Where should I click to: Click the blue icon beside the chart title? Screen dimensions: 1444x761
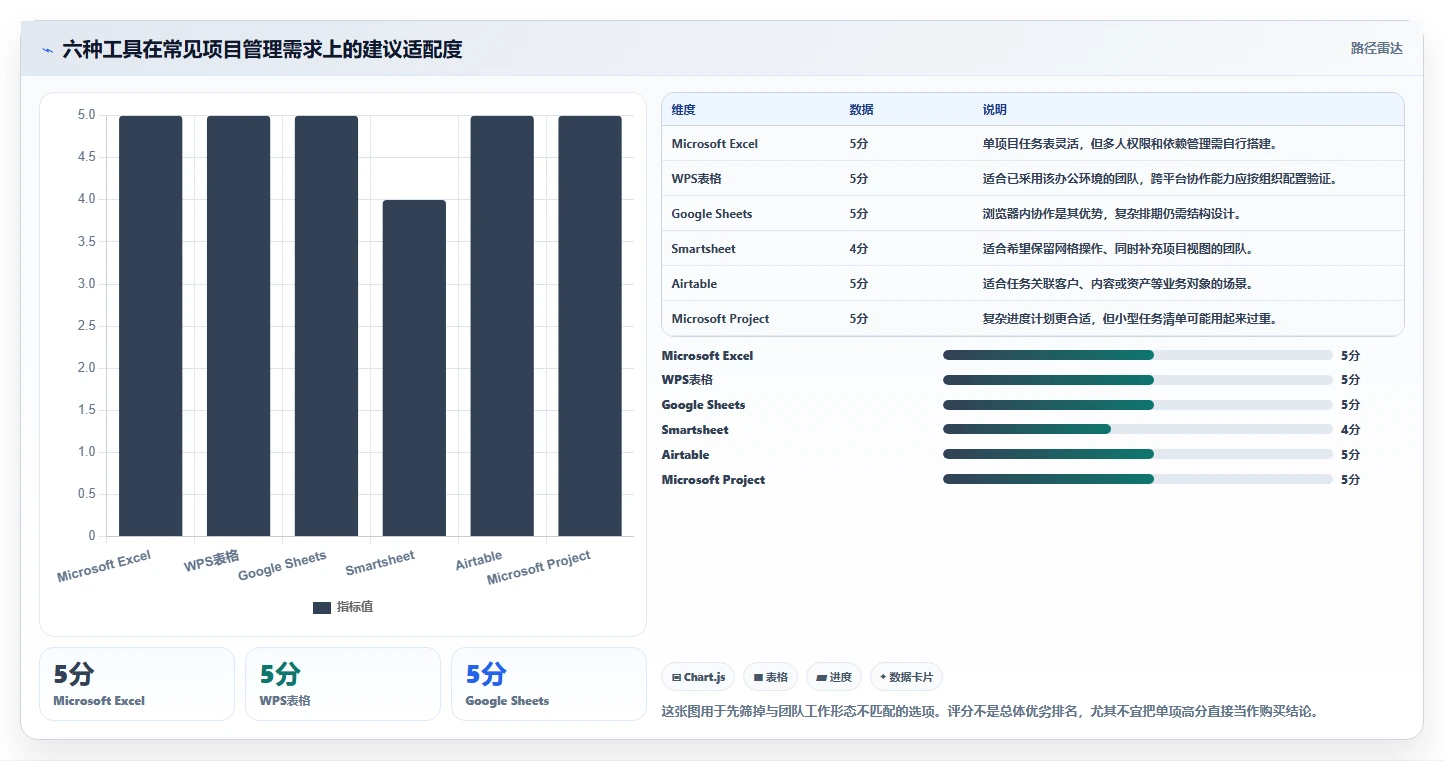[47, 50]
